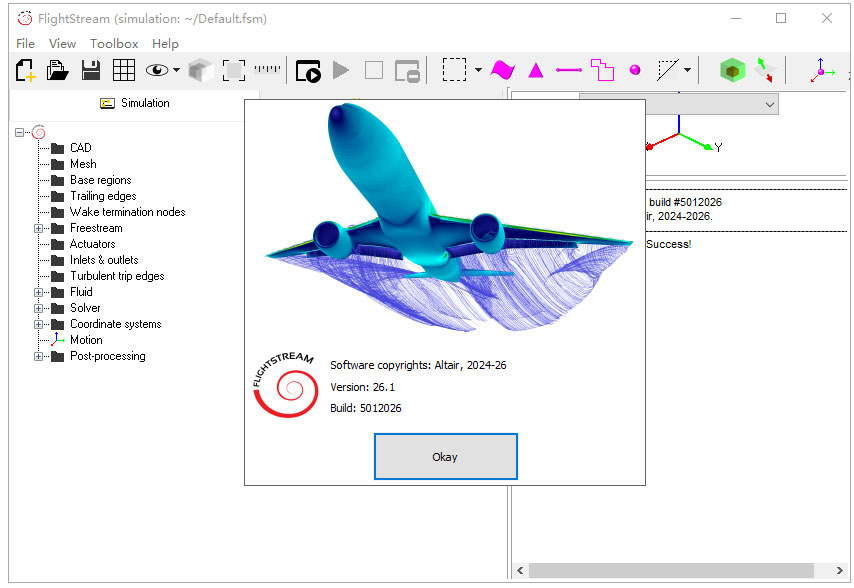Click the grid table toolbar icon
854x588 pixels.
[x=124, y=70]
